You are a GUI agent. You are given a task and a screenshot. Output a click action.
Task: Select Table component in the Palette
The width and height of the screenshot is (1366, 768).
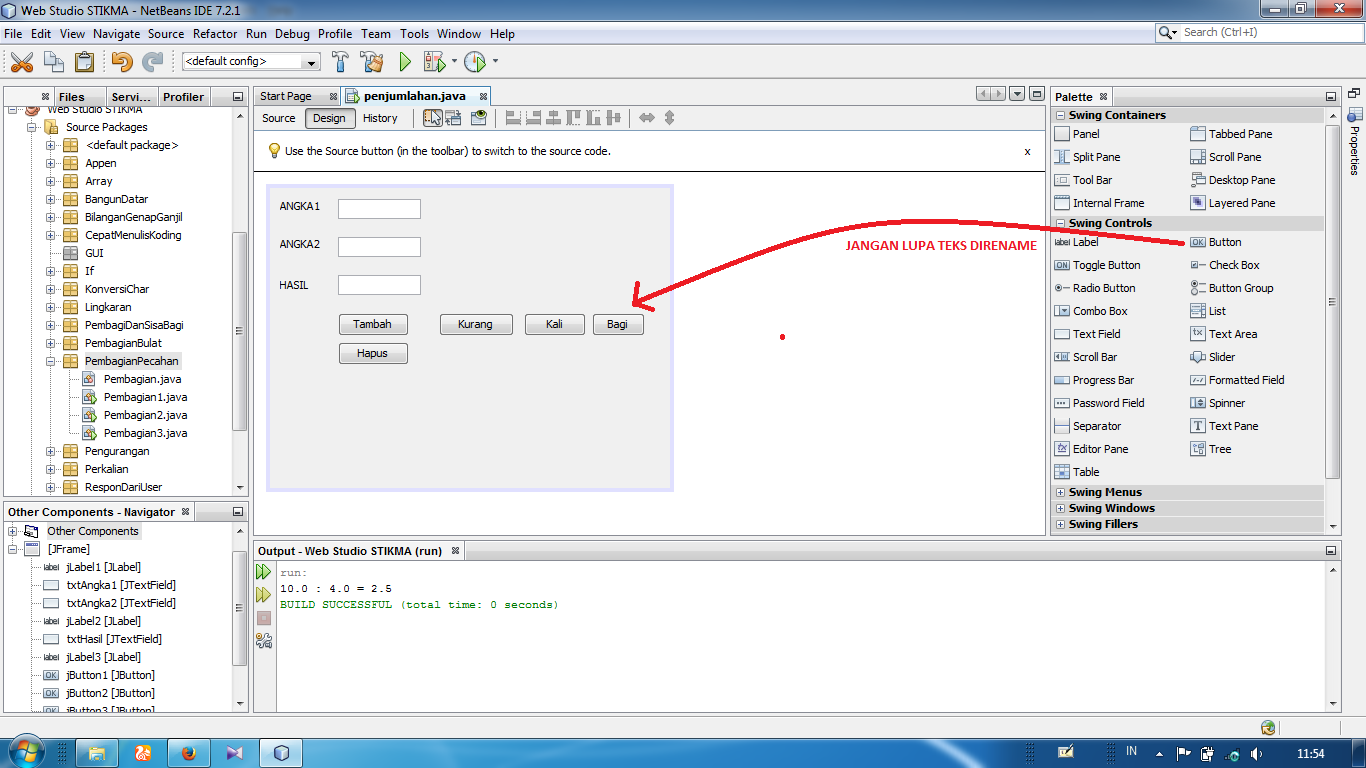(x=1076, y=472)
